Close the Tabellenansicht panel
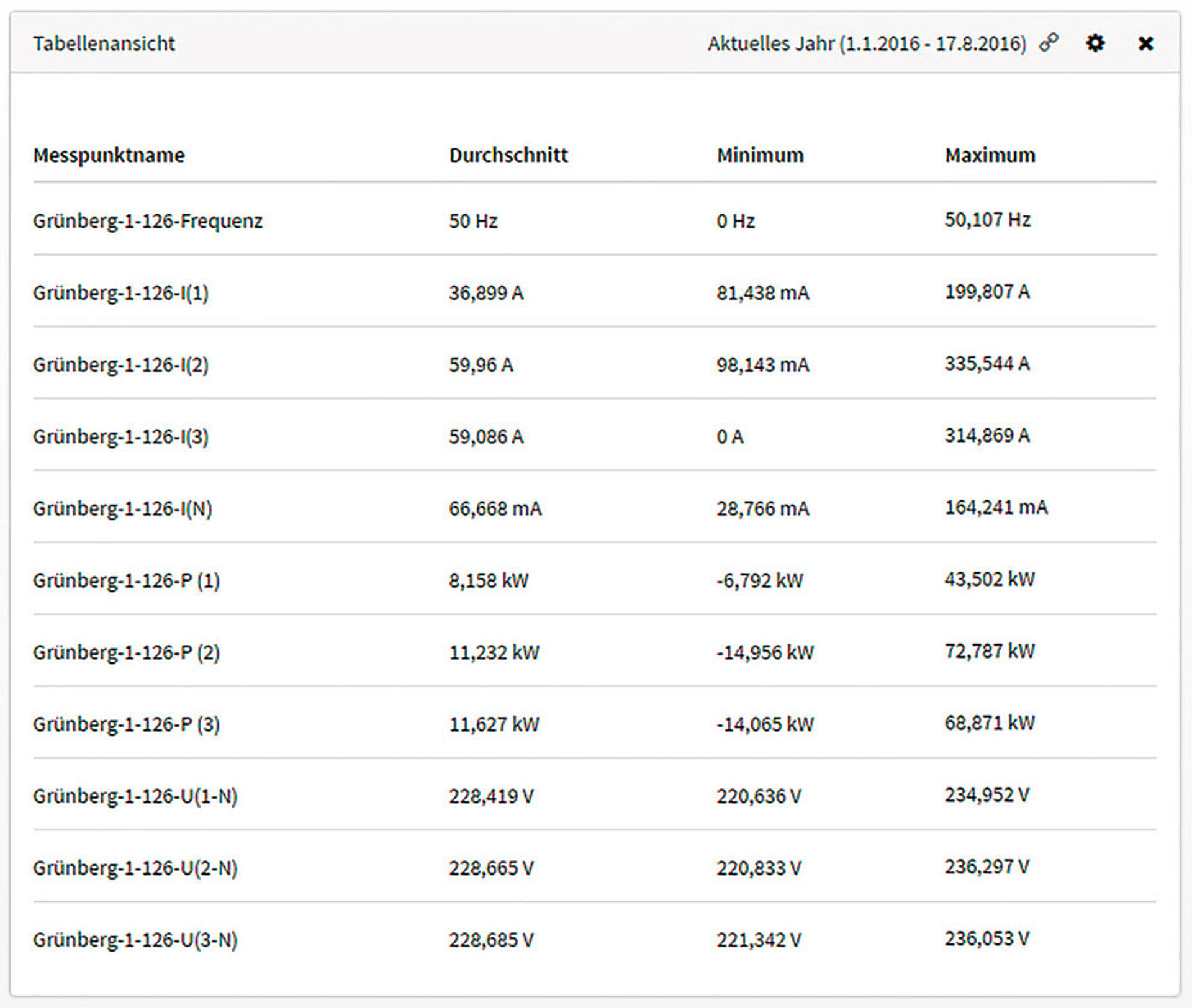The image size is (1192, 1008). (x=1145, y=43)
